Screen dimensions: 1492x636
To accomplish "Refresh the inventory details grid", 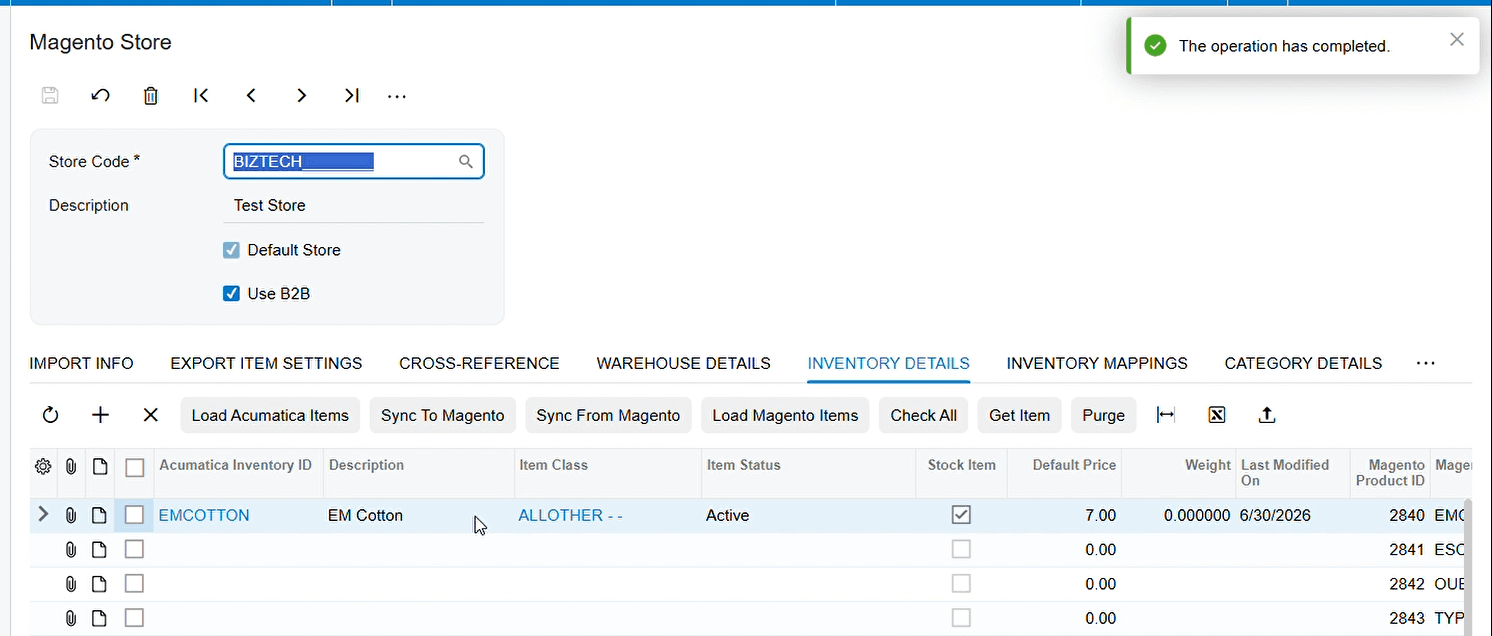I will click(x=50, y=415).
